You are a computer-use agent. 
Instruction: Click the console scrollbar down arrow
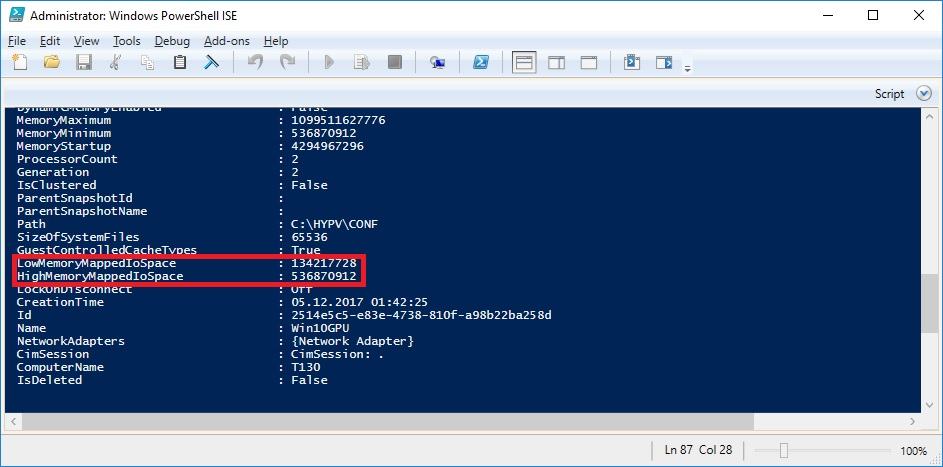(929, 406)
